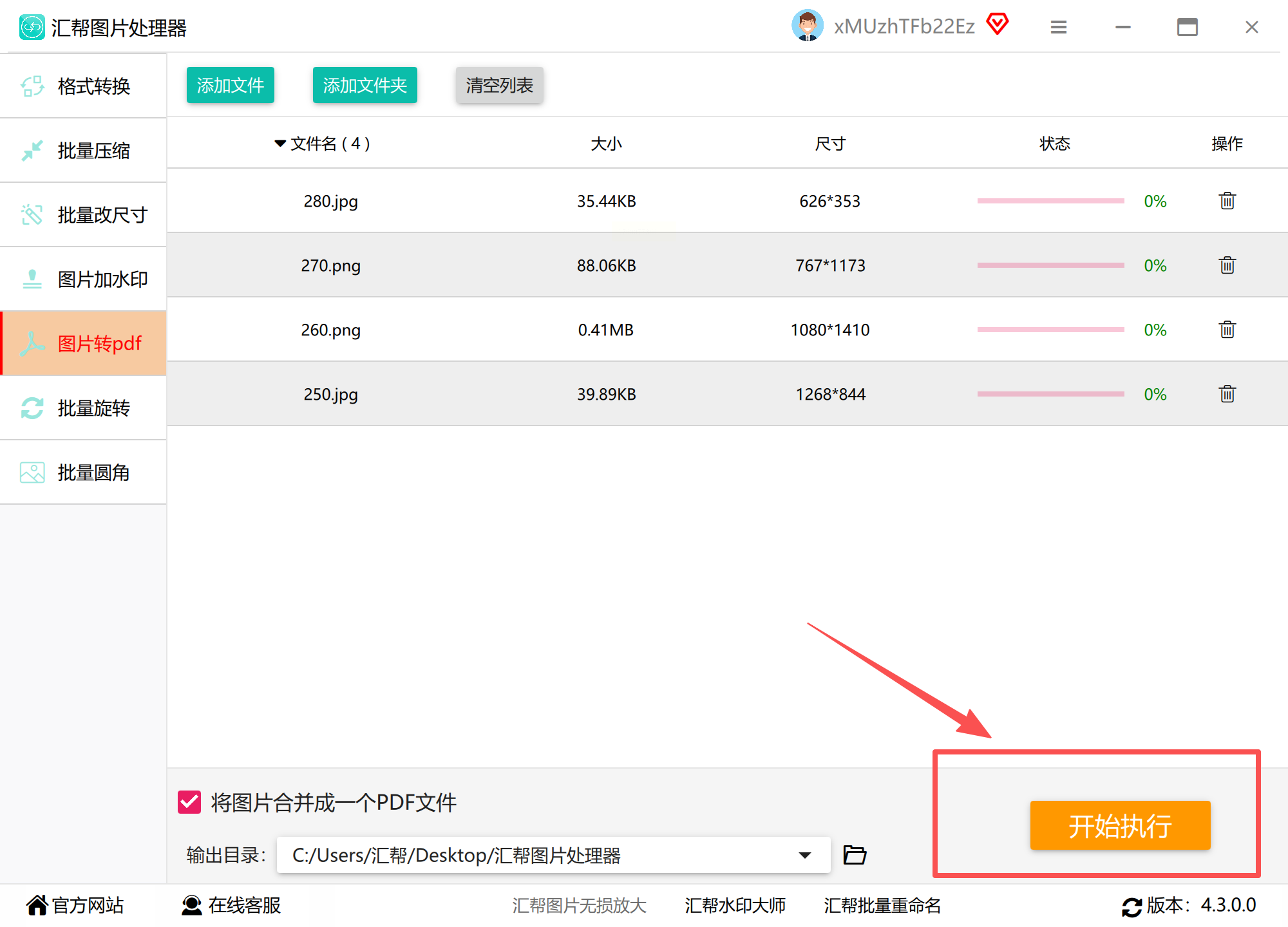The width and height of the screenshot is (1288, 927).
Task: Remove 270.png with its trash icon
Action: [x=1227, y=265]
